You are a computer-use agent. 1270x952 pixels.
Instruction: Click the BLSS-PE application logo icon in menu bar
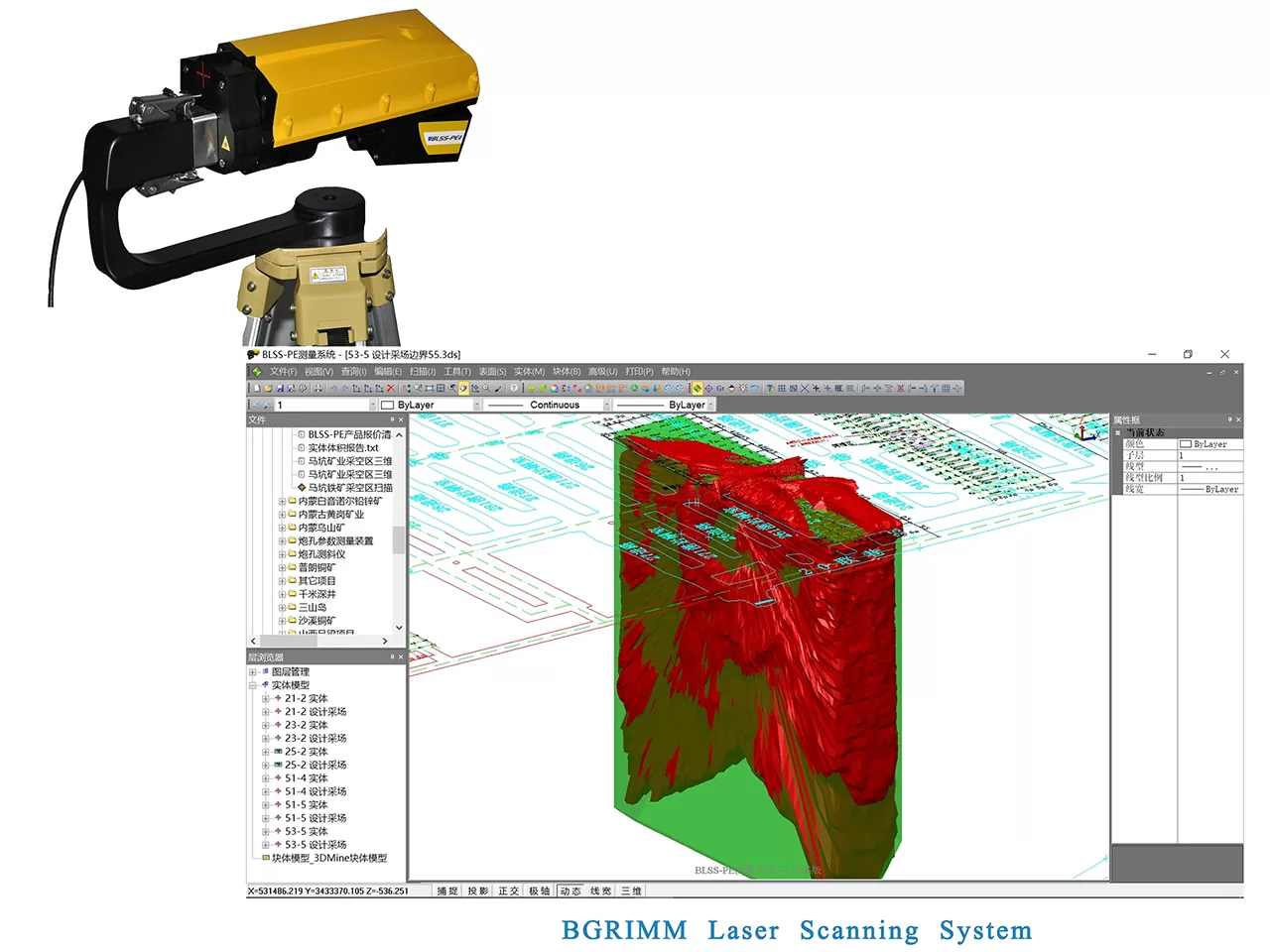(257, 372)
